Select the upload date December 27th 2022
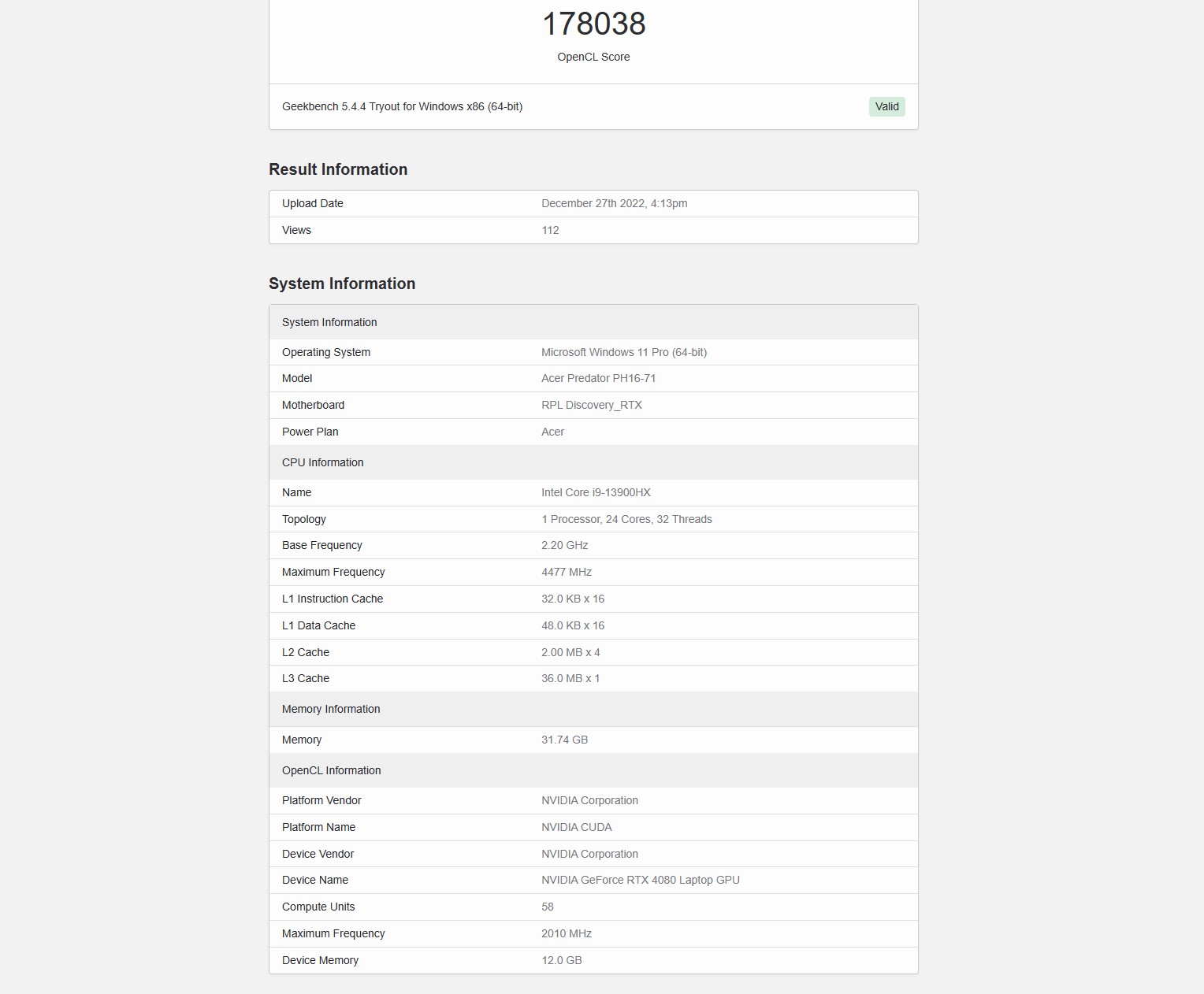This screenshot has height=994, width=1204. pos(615,203)
